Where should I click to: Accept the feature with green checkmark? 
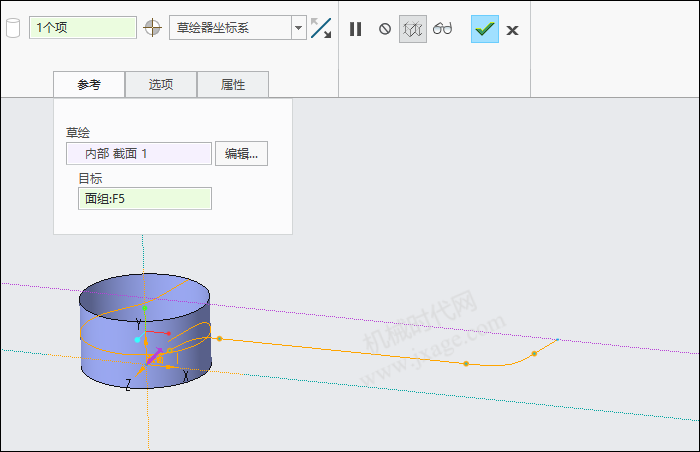[485, 29]
